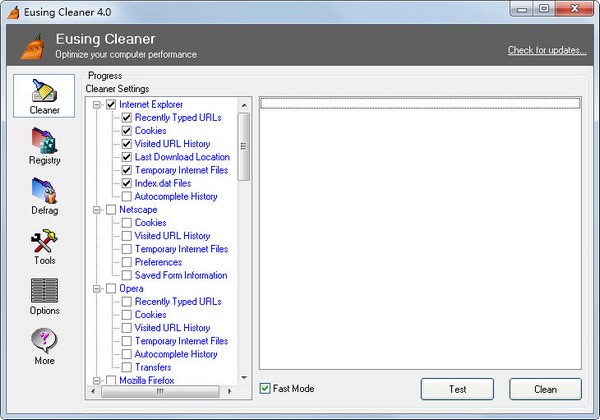This screenshot has height=420, width=600.
Task: Check the Mozilla Firefox group checkbox
Action: pos(111,380)
